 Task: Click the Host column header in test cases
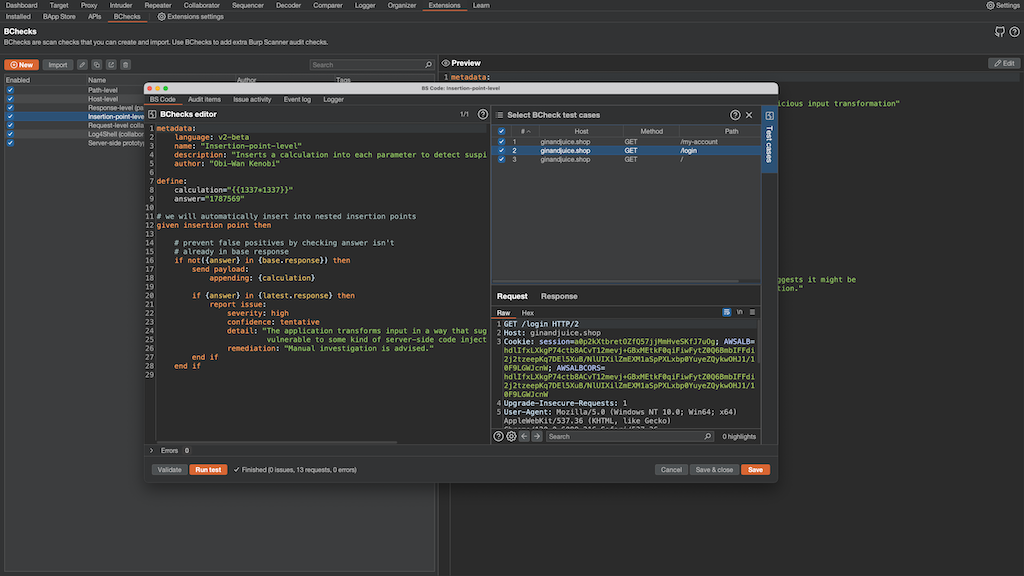click(581, 131)
